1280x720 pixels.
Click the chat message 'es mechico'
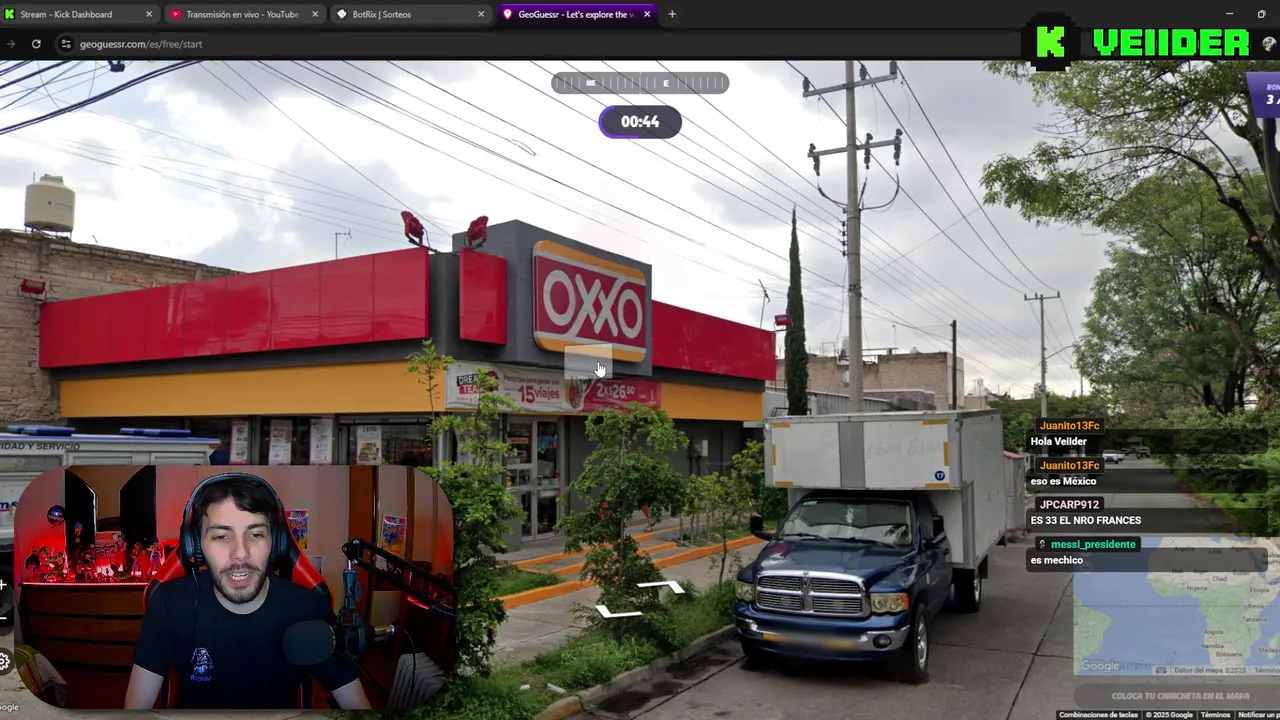click(1056, 560)
